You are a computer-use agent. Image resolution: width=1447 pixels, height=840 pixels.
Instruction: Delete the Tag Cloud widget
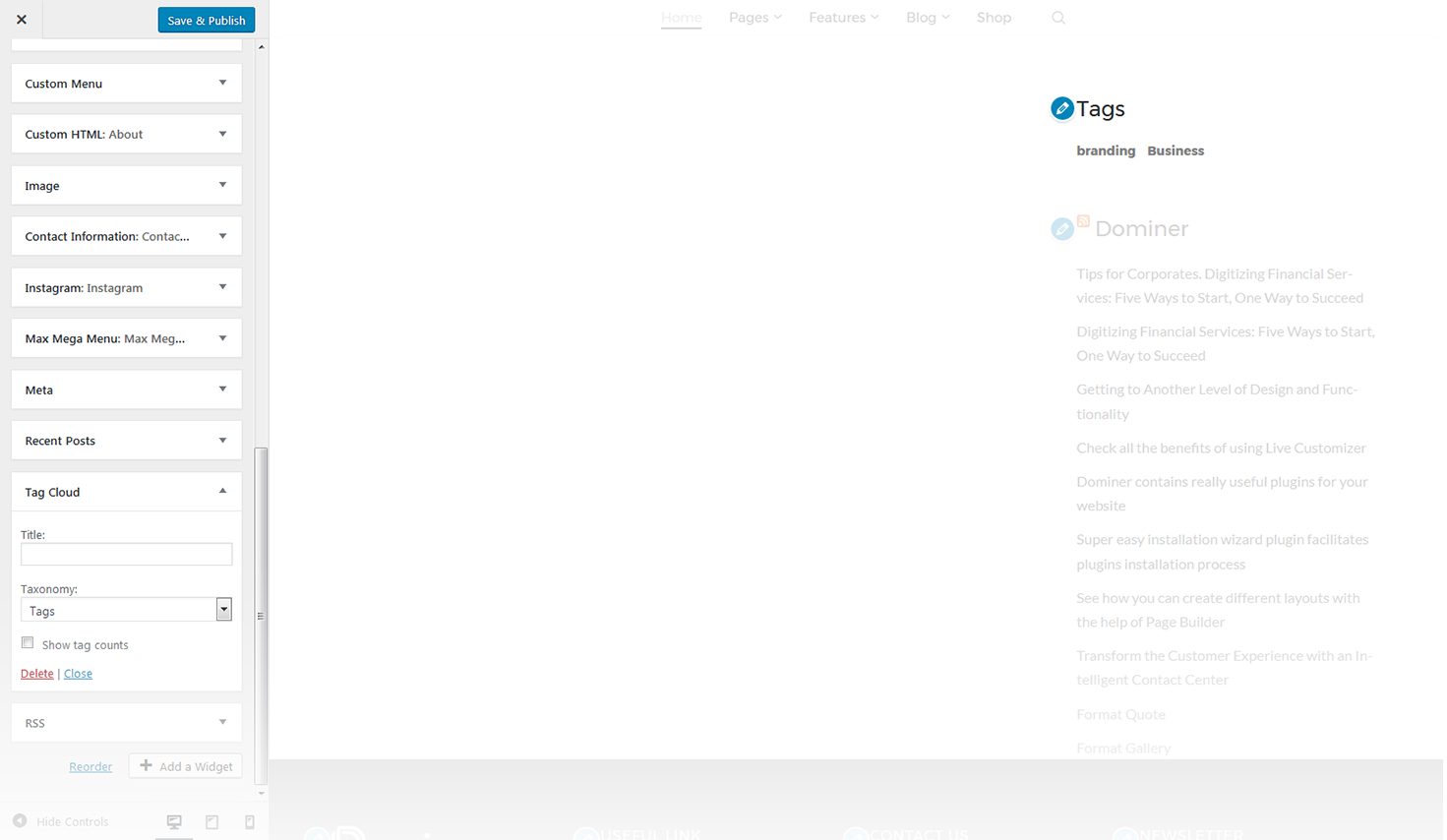[37, 674]
